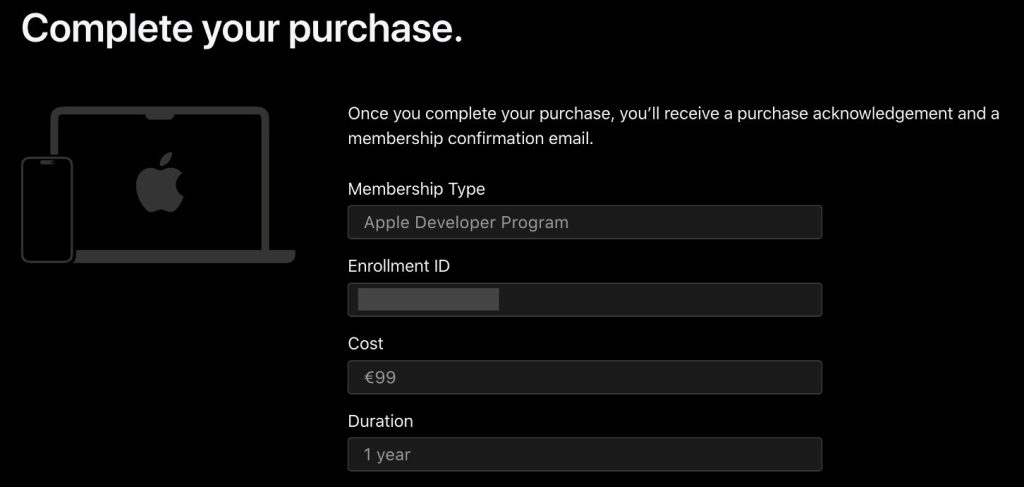Click the "Enrollment ID" label
This screenshot has width=1024, height=487.
[398, 266]
